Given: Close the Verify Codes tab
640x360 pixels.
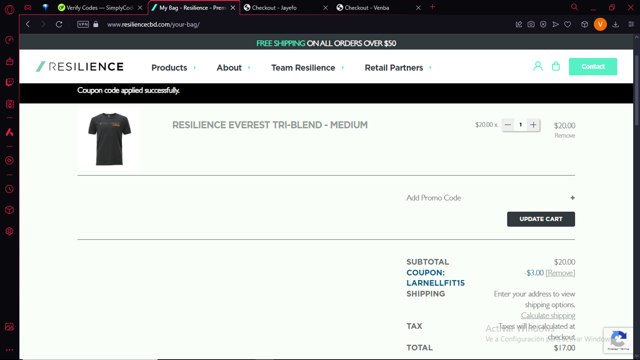Looking at the screenshot, I should tap(140, 8).
